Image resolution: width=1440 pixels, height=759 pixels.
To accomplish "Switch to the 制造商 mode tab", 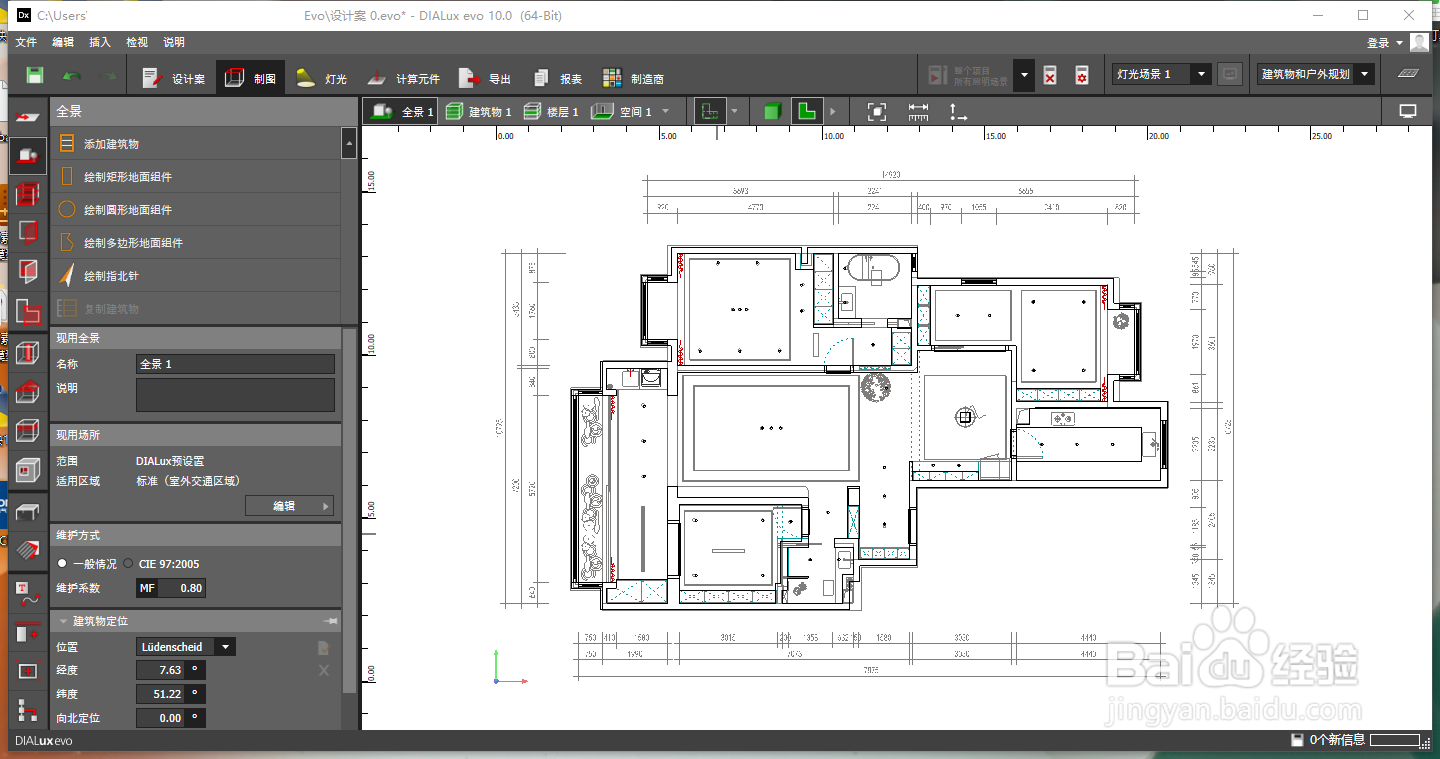I will tap(633, 78).
